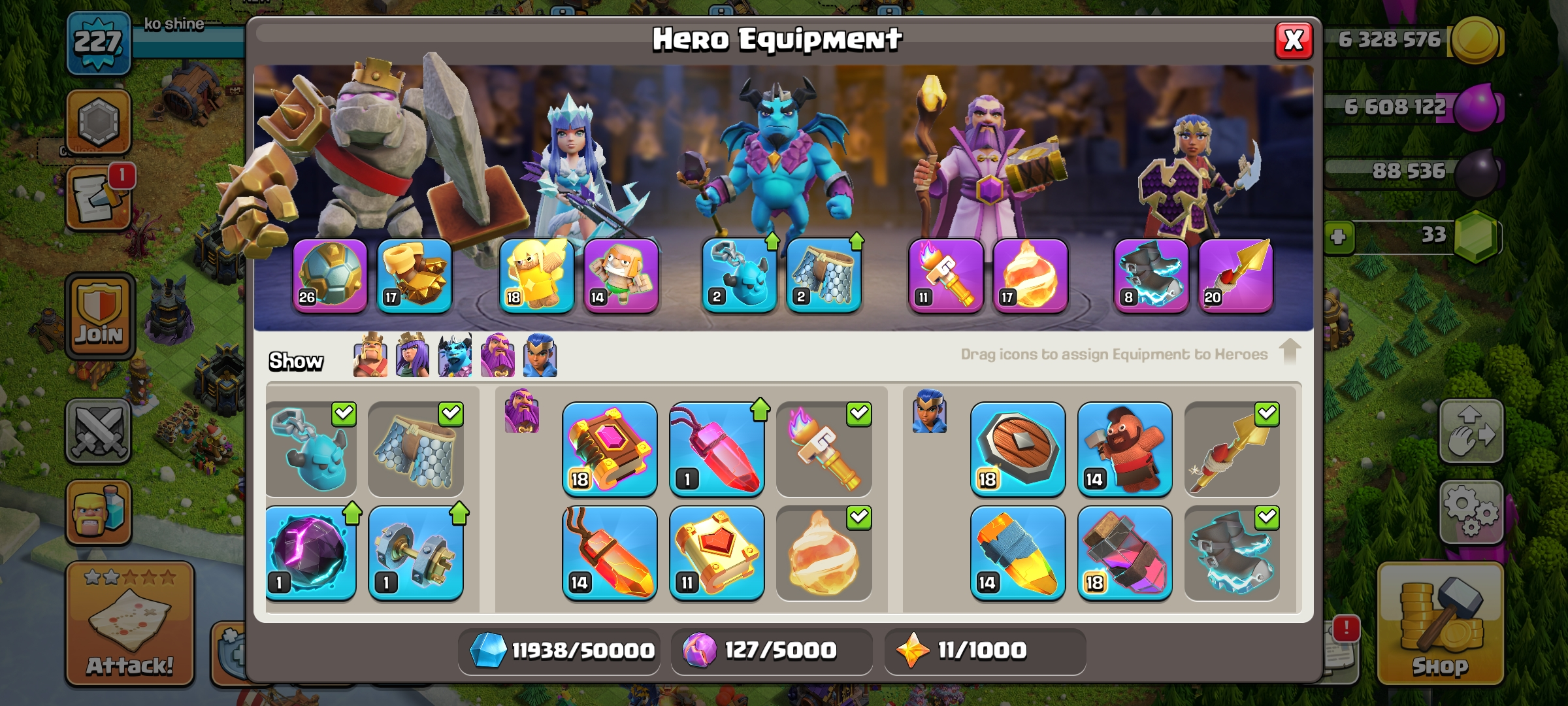Select the level 20 Rocket Spear slot

click(x=1235, y=275)
